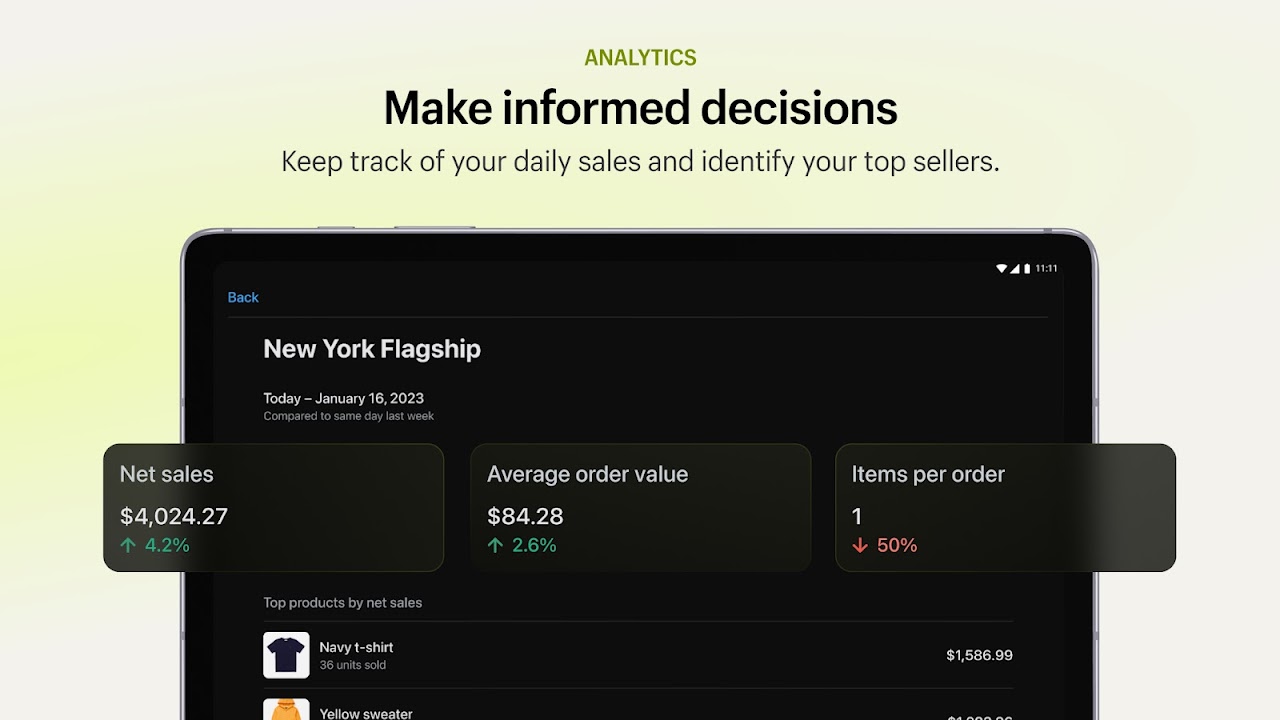Open the Navy t-shirt product thumbnail
Screen dimensions: 1280x720
click(x=286, y=655)
